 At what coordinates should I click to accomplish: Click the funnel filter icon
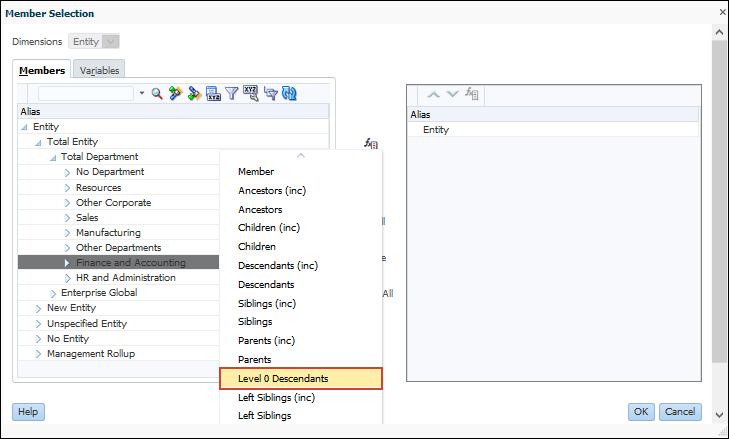pyautogui.click(x=232, y=93)
